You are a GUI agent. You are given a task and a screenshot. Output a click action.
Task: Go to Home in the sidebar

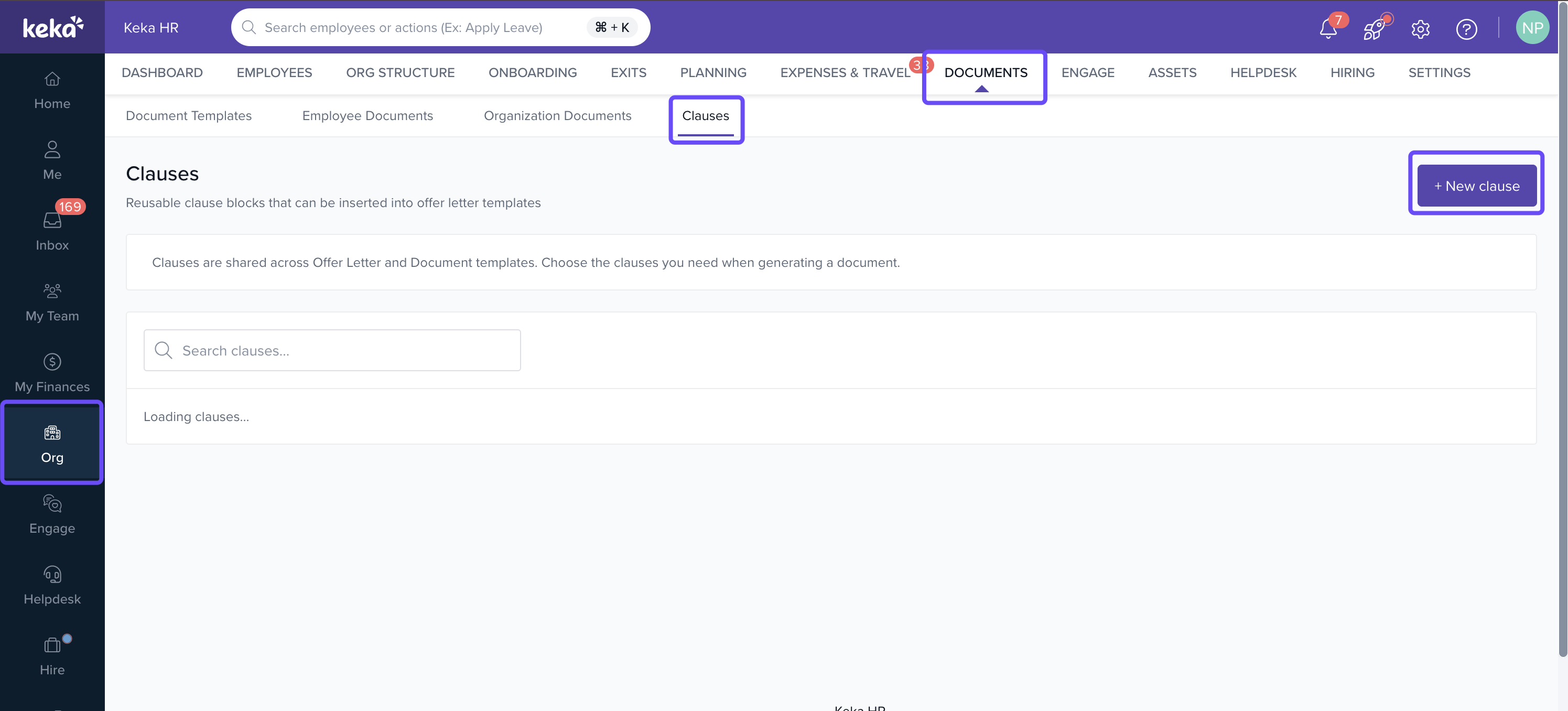pyautogui.click(x=52, y=91)
